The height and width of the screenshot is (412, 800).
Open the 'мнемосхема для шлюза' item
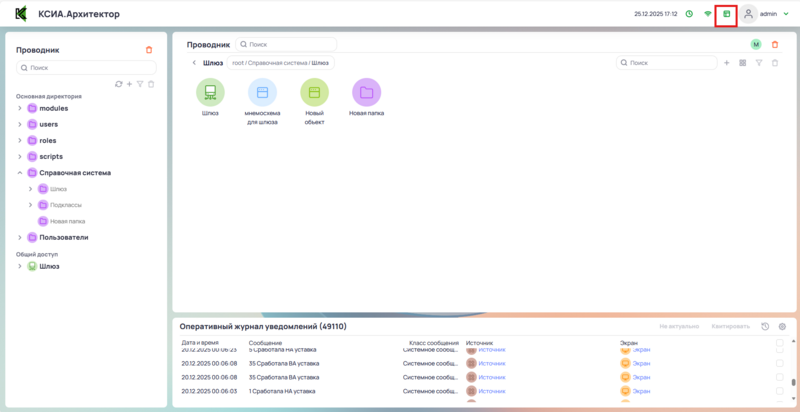262,93
